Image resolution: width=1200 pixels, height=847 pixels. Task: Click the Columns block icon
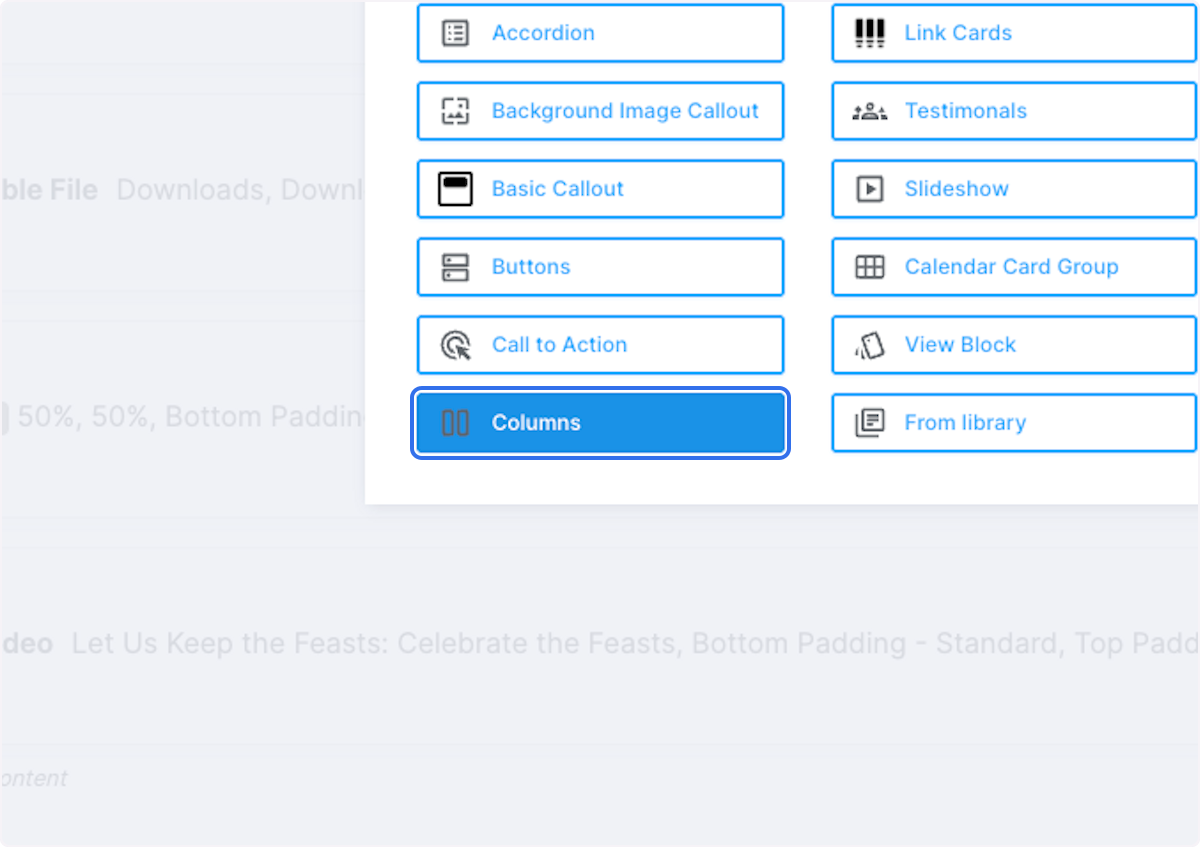(457, 422)
